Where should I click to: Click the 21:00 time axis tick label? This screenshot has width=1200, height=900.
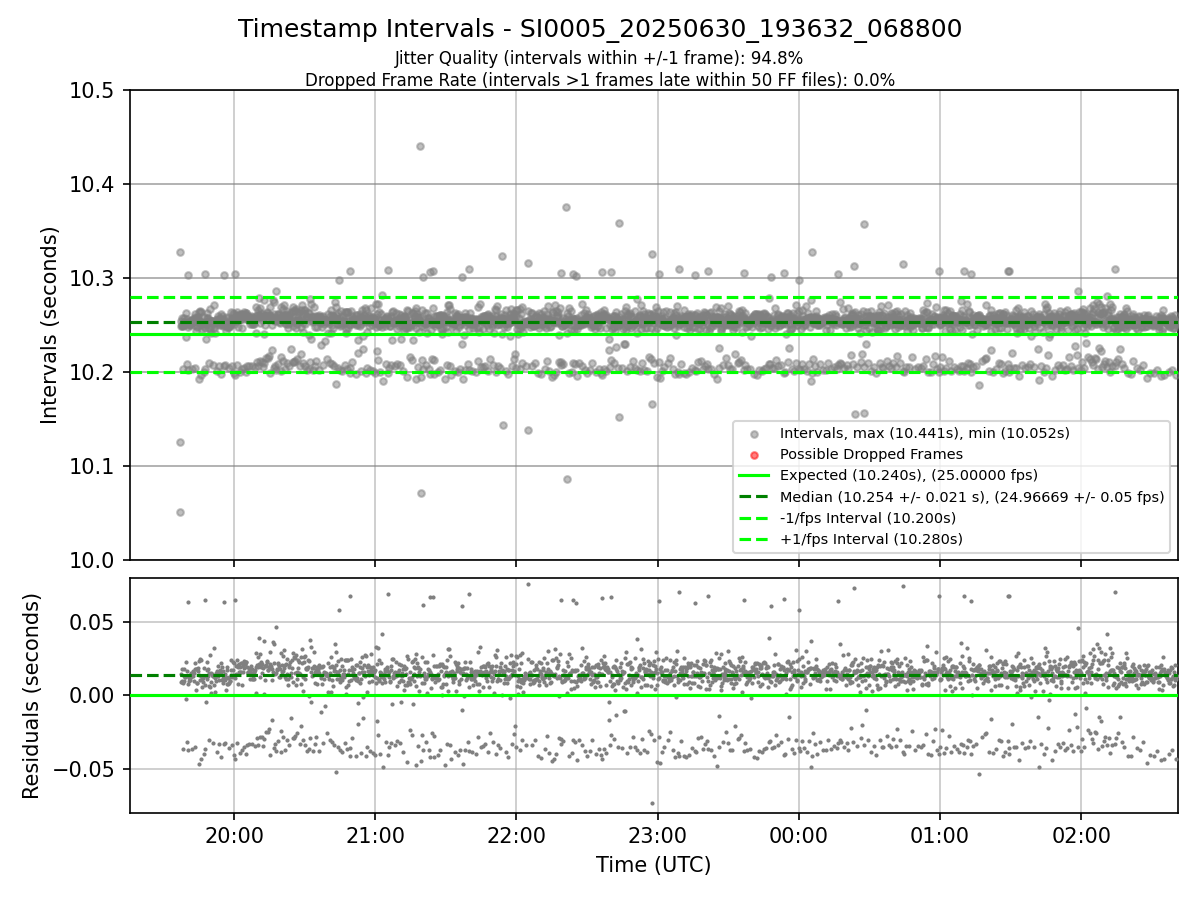click(x=375, y=835)
